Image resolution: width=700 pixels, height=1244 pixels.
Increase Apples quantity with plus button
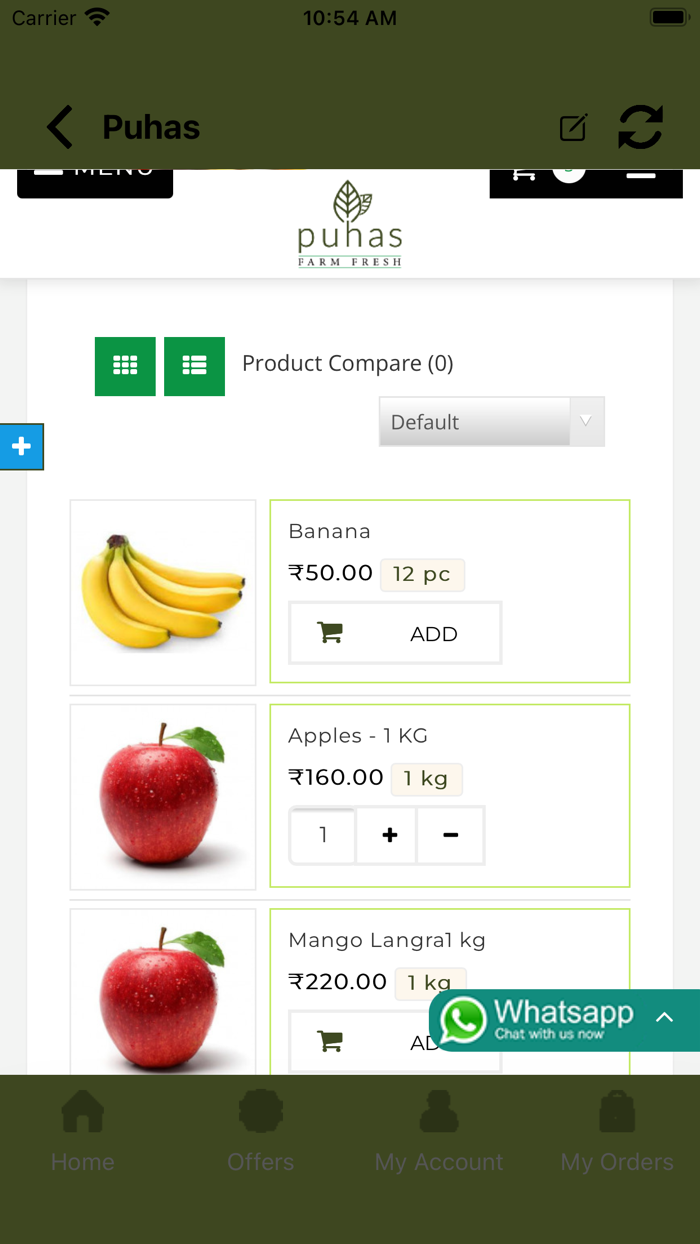(389, 835)
